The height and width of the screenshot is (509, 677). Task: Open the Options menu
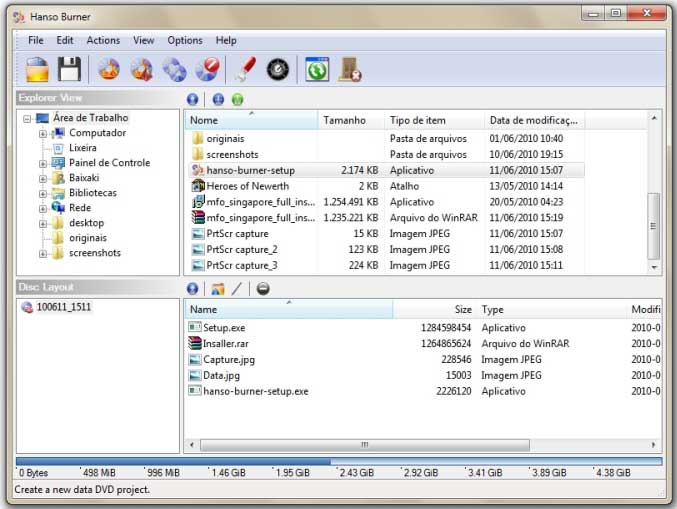(x=185, y=40)
